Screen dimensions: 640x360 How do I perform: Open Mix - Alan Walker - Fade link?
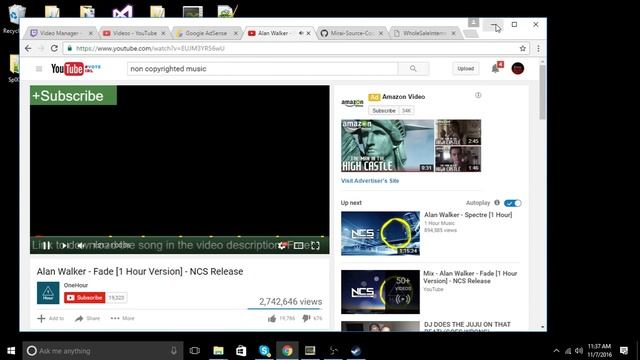(470, 277)
